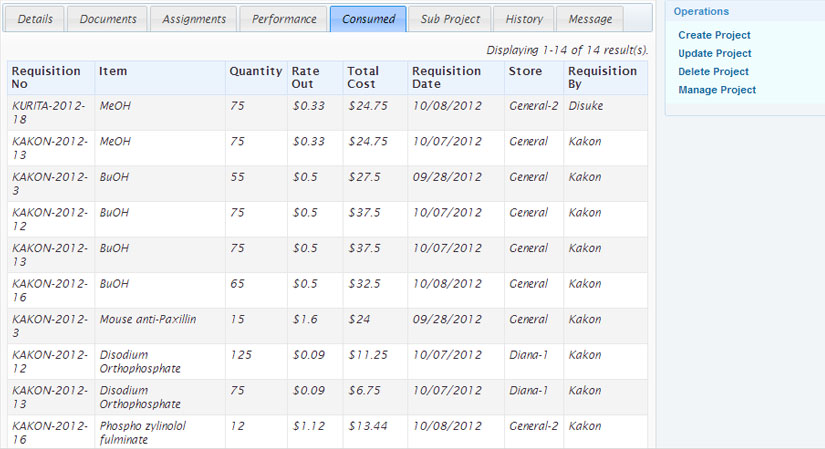Click the Create Project link

714,35
